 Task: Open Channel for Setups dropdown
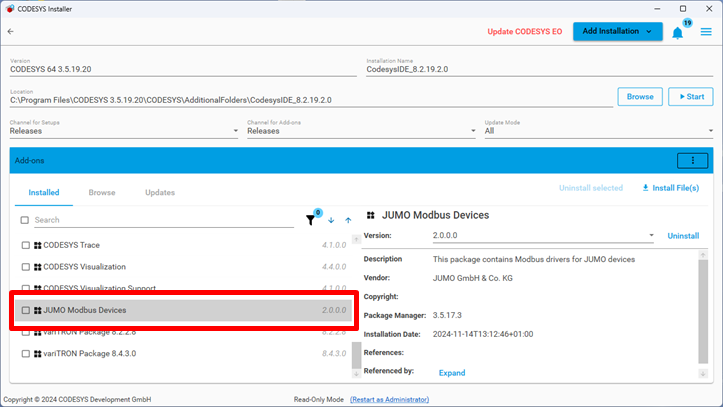[124, 131]
